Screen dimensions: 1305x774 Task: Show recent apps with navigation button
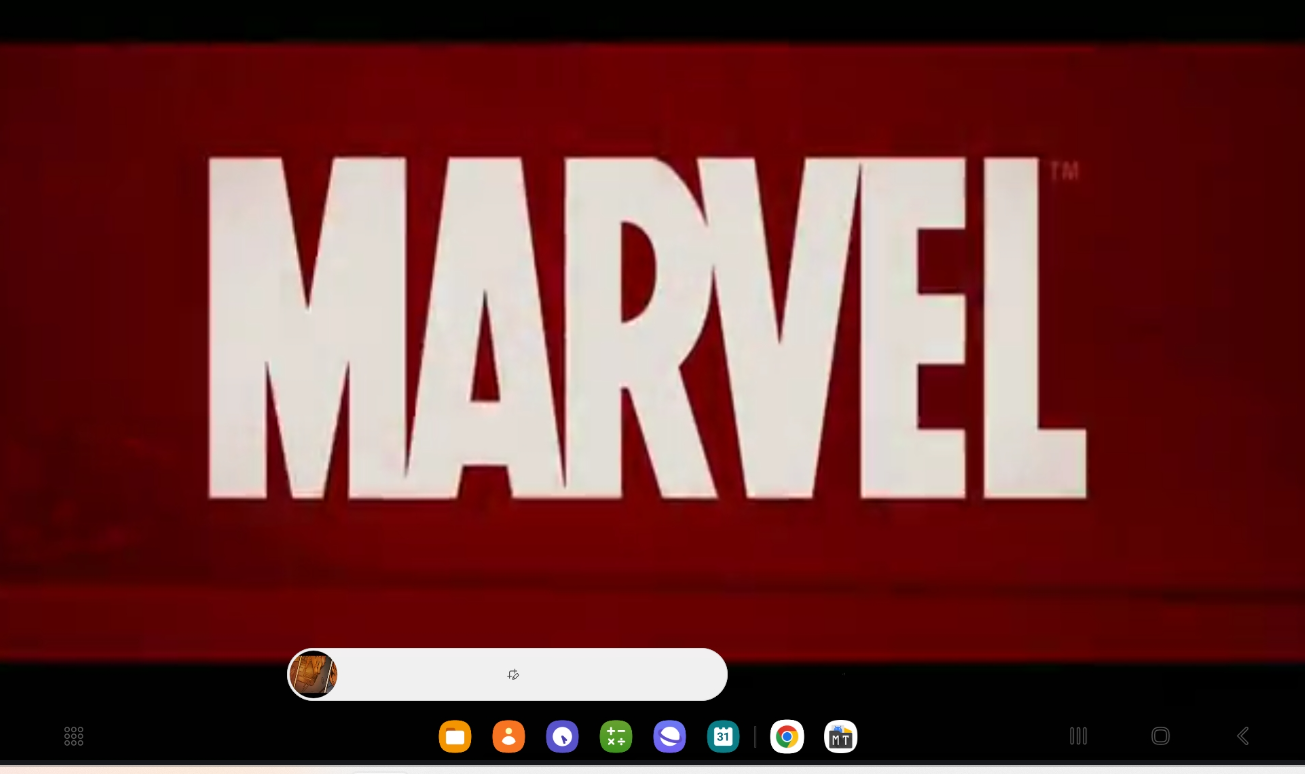tap(1078, 736)
